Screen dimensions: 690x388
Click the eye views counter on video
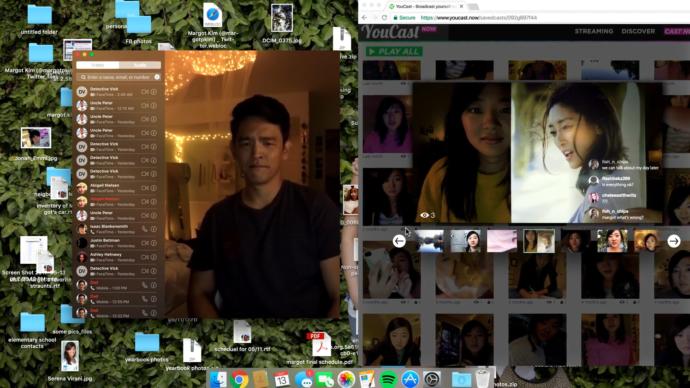427,215
